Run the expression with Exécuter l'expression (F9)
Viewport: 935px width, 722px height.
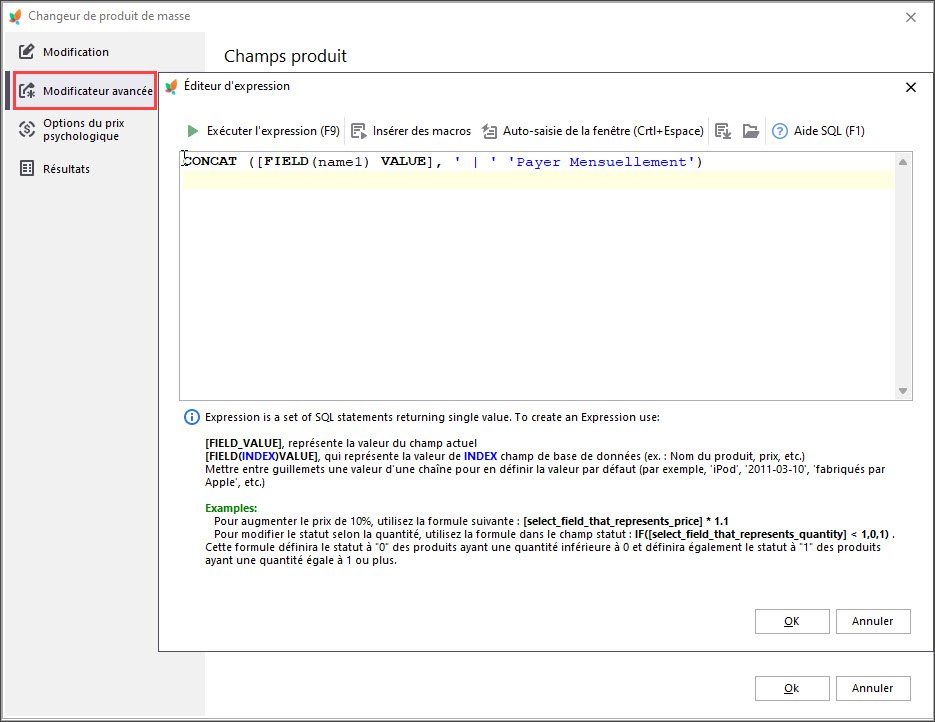click(264, 131)
